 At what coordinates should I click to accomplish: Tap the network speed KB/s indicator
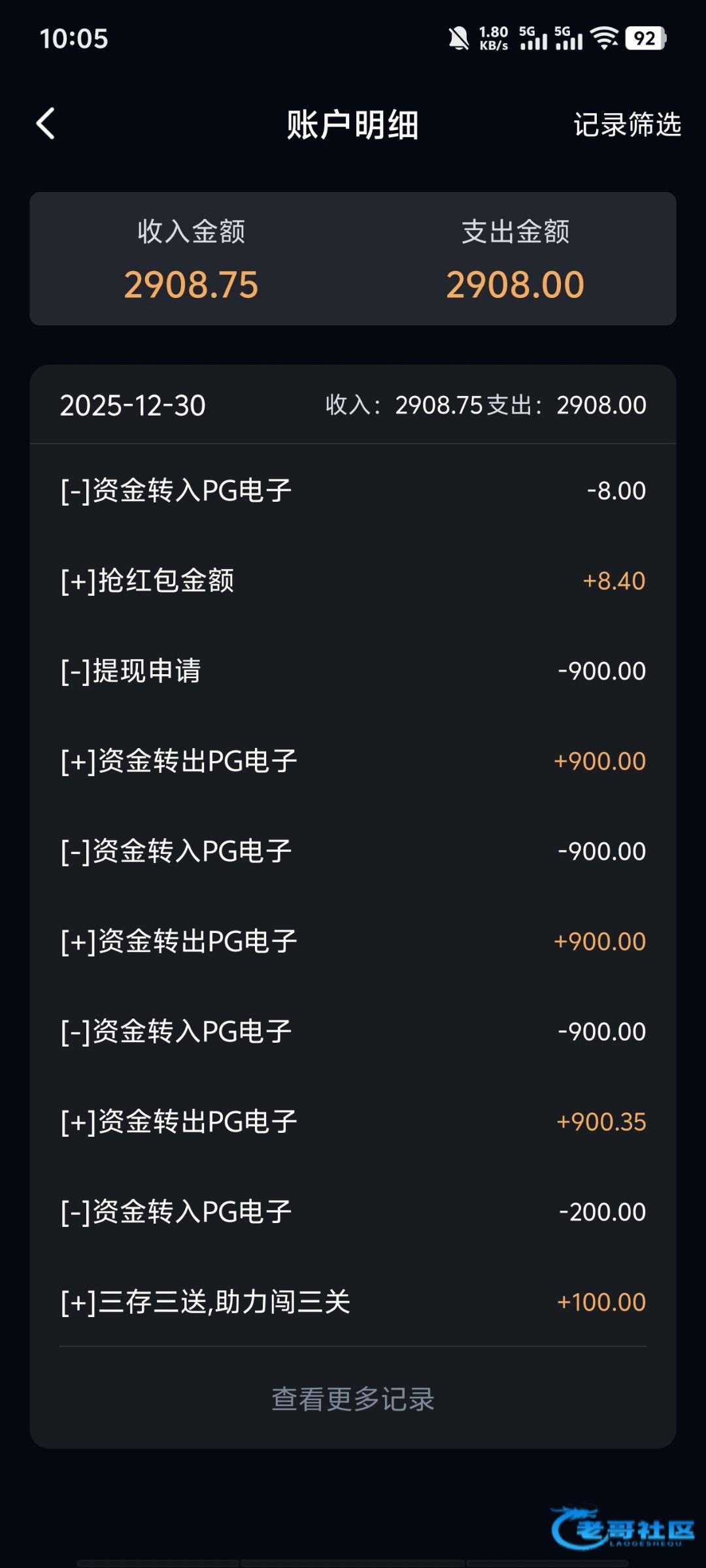(494, 39)
